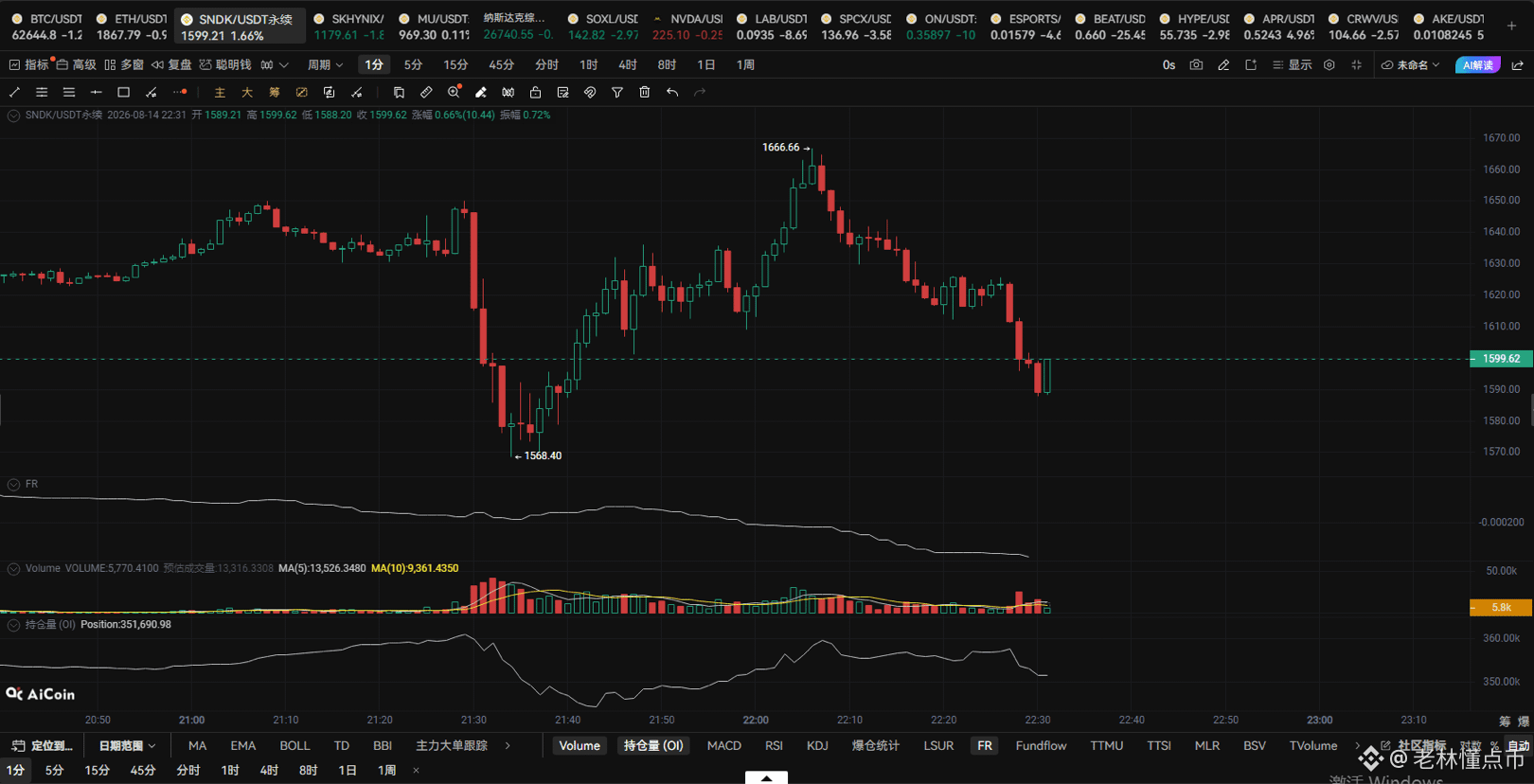
Task: Take a chart snapshot with camera icon
Action: (x=1196, y=65)
